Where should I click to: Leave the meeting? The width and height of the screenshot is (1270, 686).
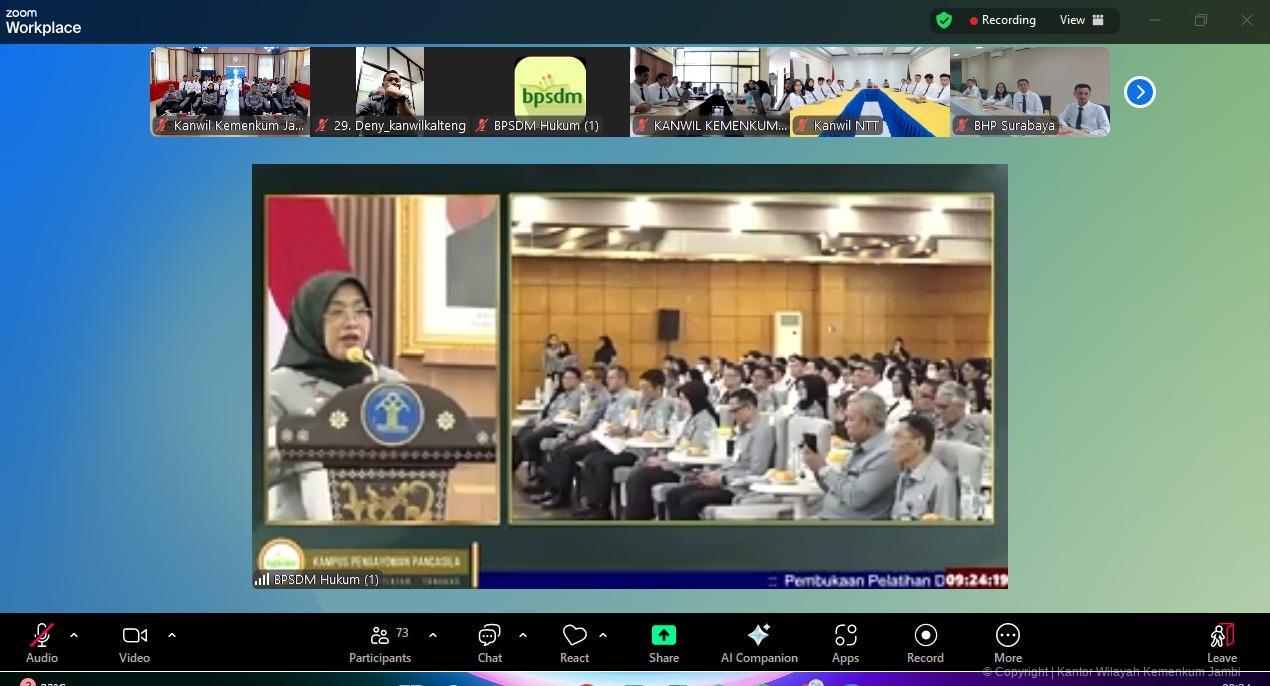[x=1222, y=642]
